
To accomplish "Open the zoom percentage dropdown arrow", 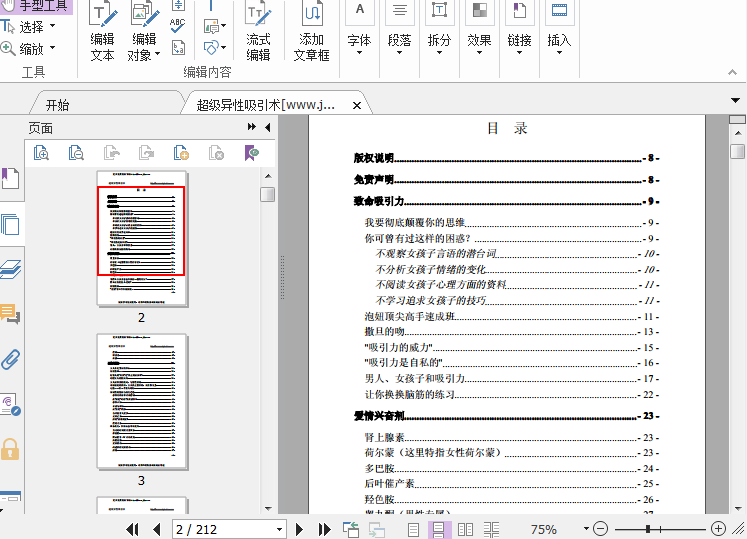I will (585, 529).
